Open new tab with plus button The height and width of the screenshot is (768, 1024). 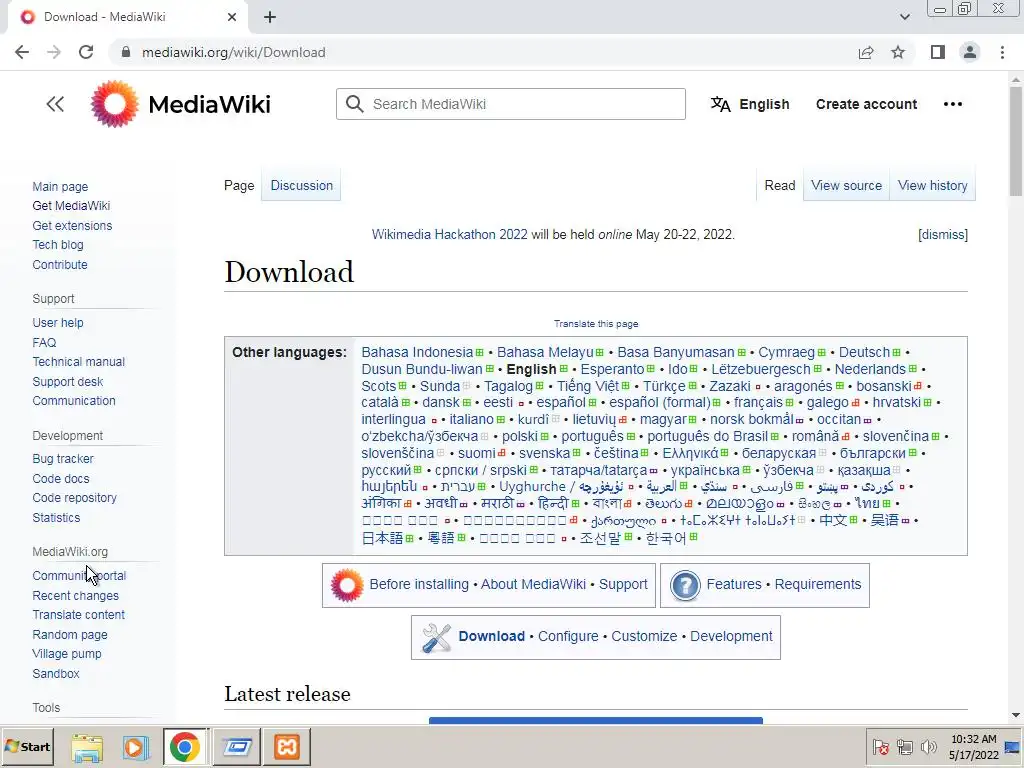[x=270, y=17]
